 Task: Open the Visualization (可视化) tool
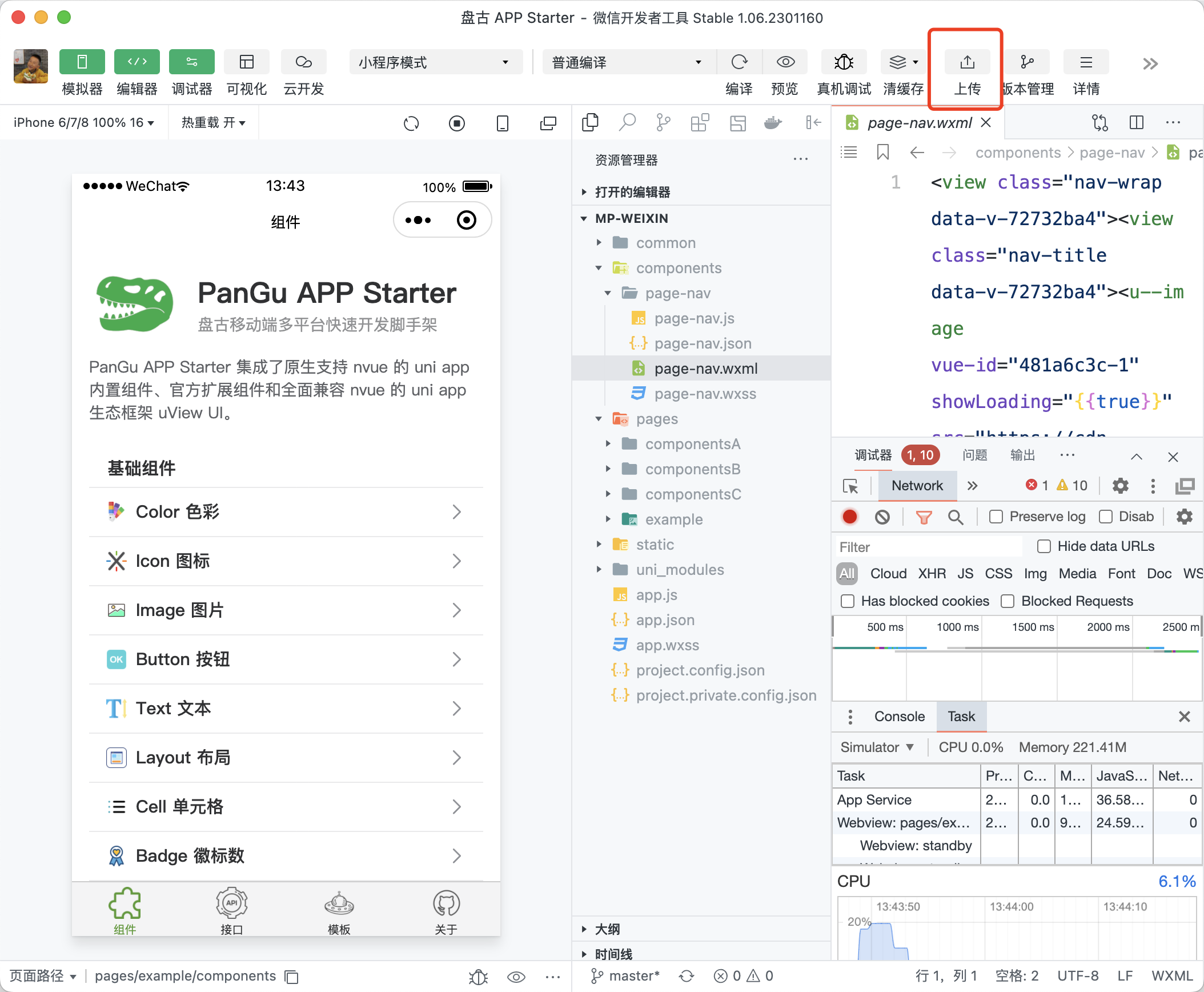click(x=246, y=62)
